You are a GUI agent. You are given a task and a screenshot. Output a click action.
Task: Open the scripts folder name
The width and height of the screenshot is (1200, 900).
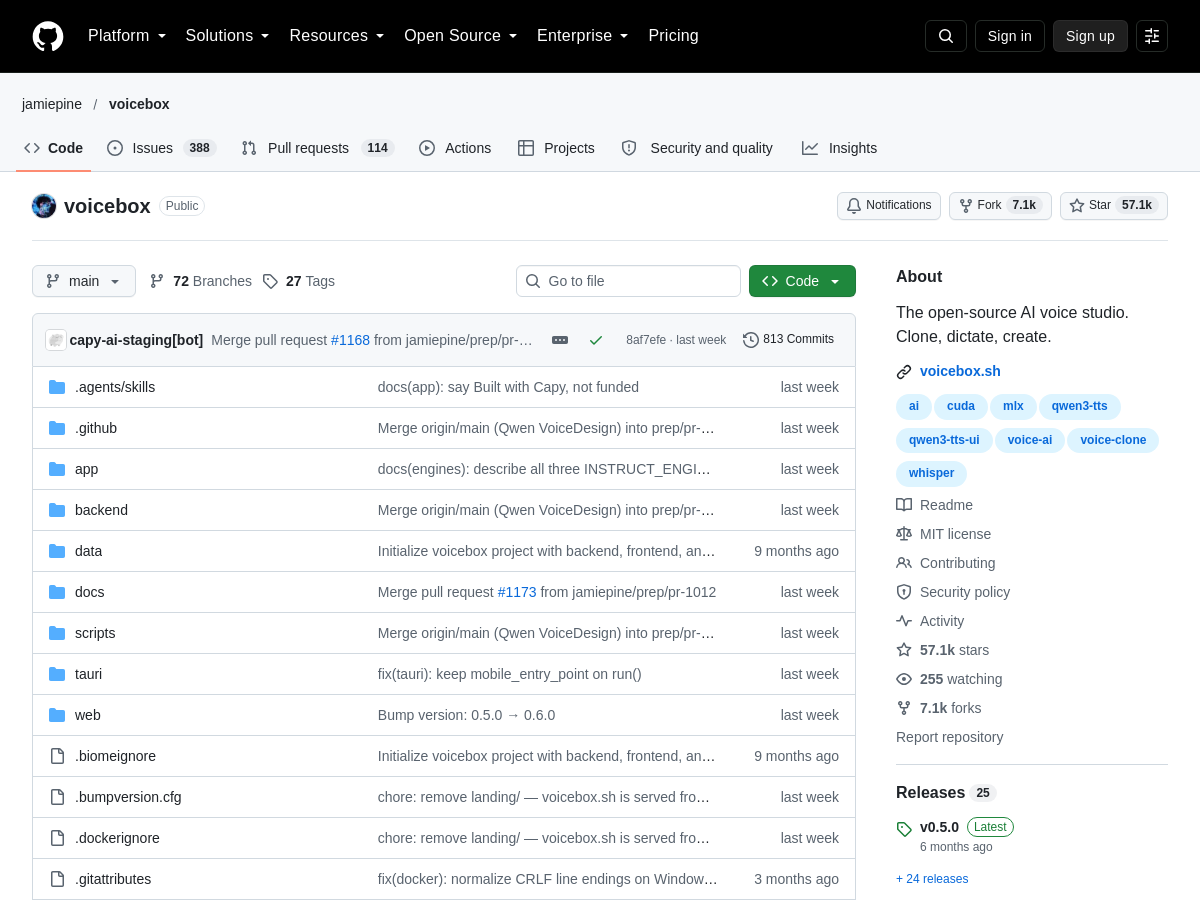(95, 633)
